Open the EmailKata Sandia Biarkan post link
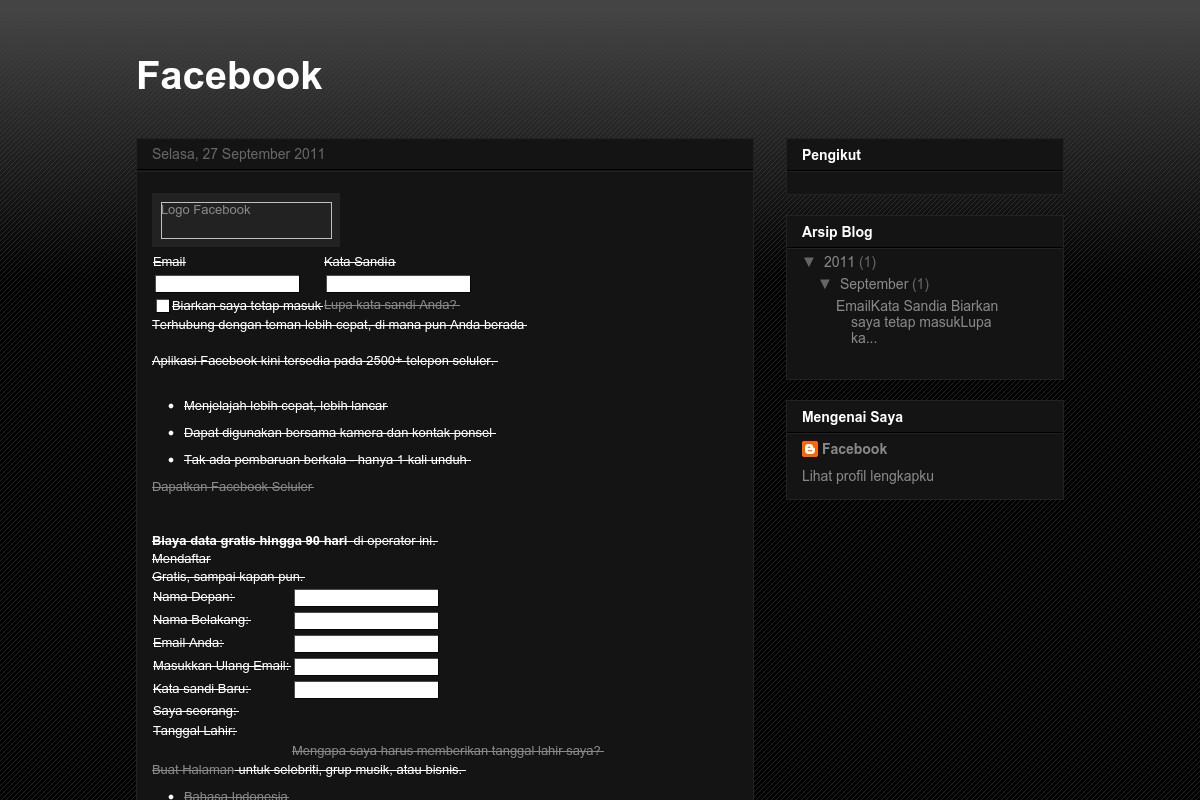 tap(917, 322)
